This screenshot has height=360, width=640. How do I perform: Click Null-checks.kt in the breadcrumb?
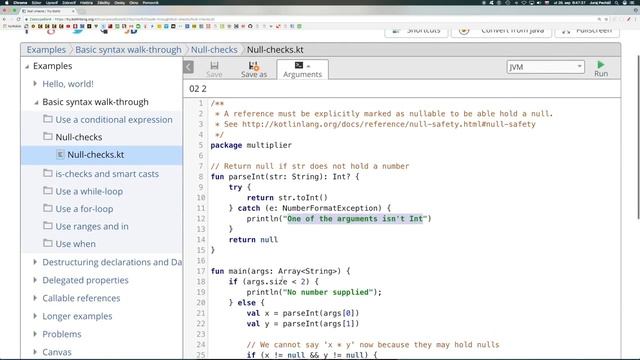pos(275,50)
